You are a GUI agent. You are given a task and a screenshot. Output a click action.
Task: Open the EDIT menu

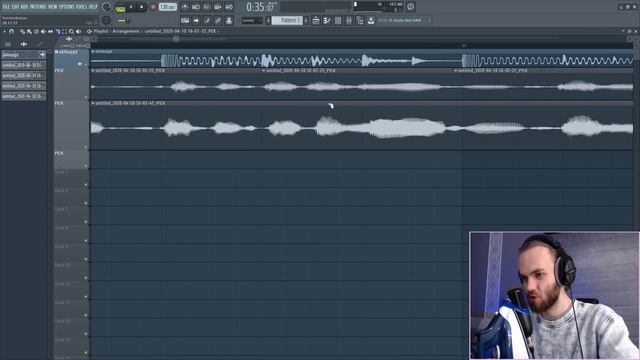[15, 7]
